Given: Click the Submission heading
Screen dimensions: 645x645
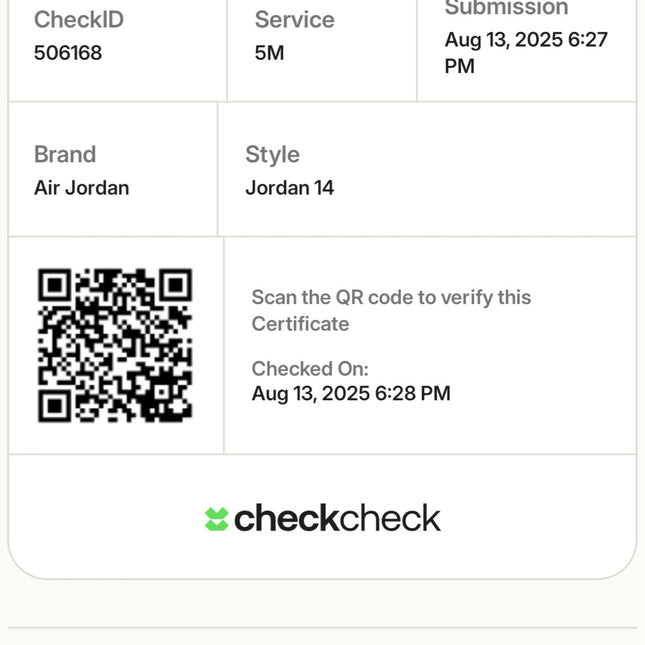Looking at the screenshot, I should [x=506, y=8].
